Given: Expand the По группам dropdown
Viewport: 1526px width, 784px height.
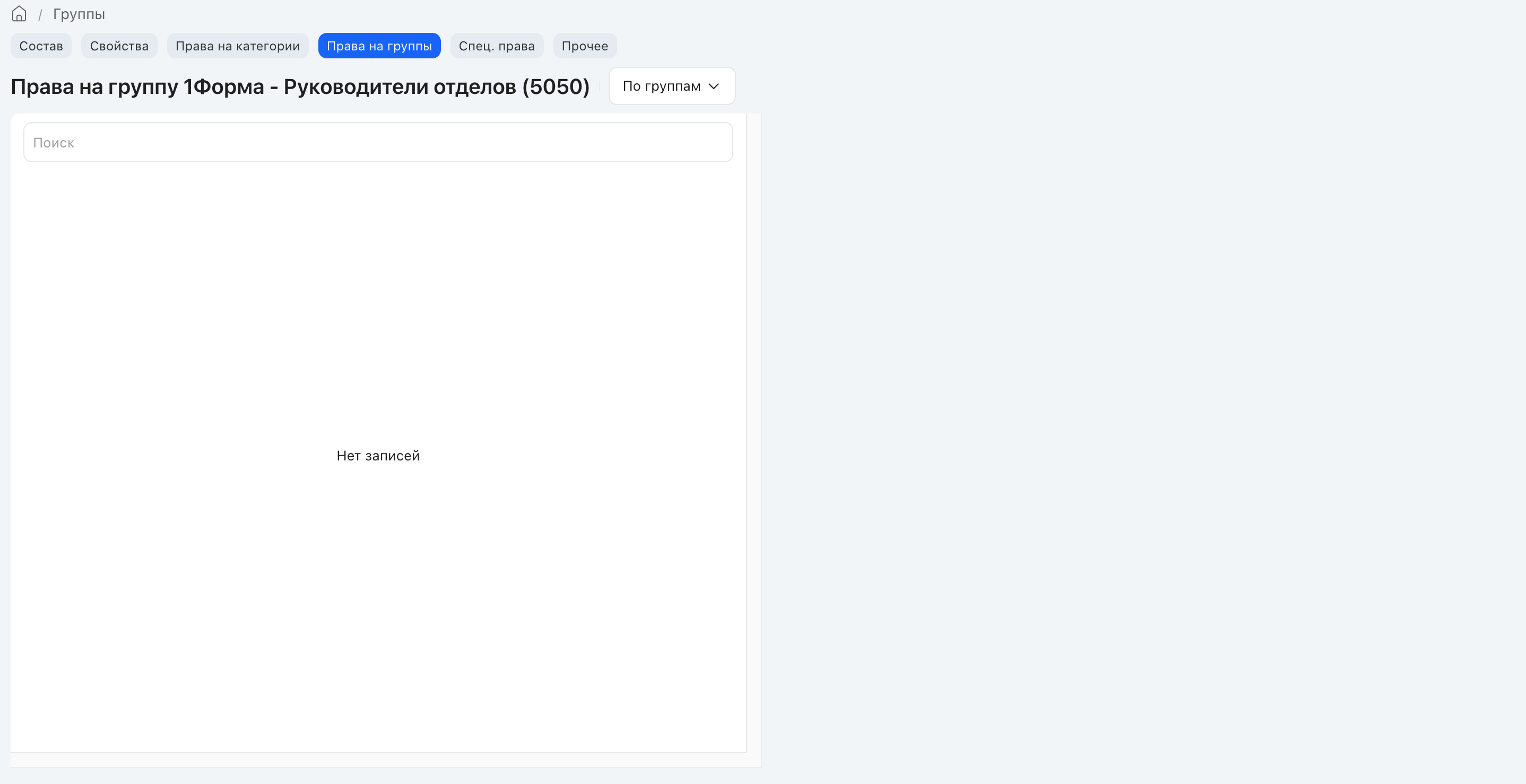Looking at the screenshot, I should 672,86.
